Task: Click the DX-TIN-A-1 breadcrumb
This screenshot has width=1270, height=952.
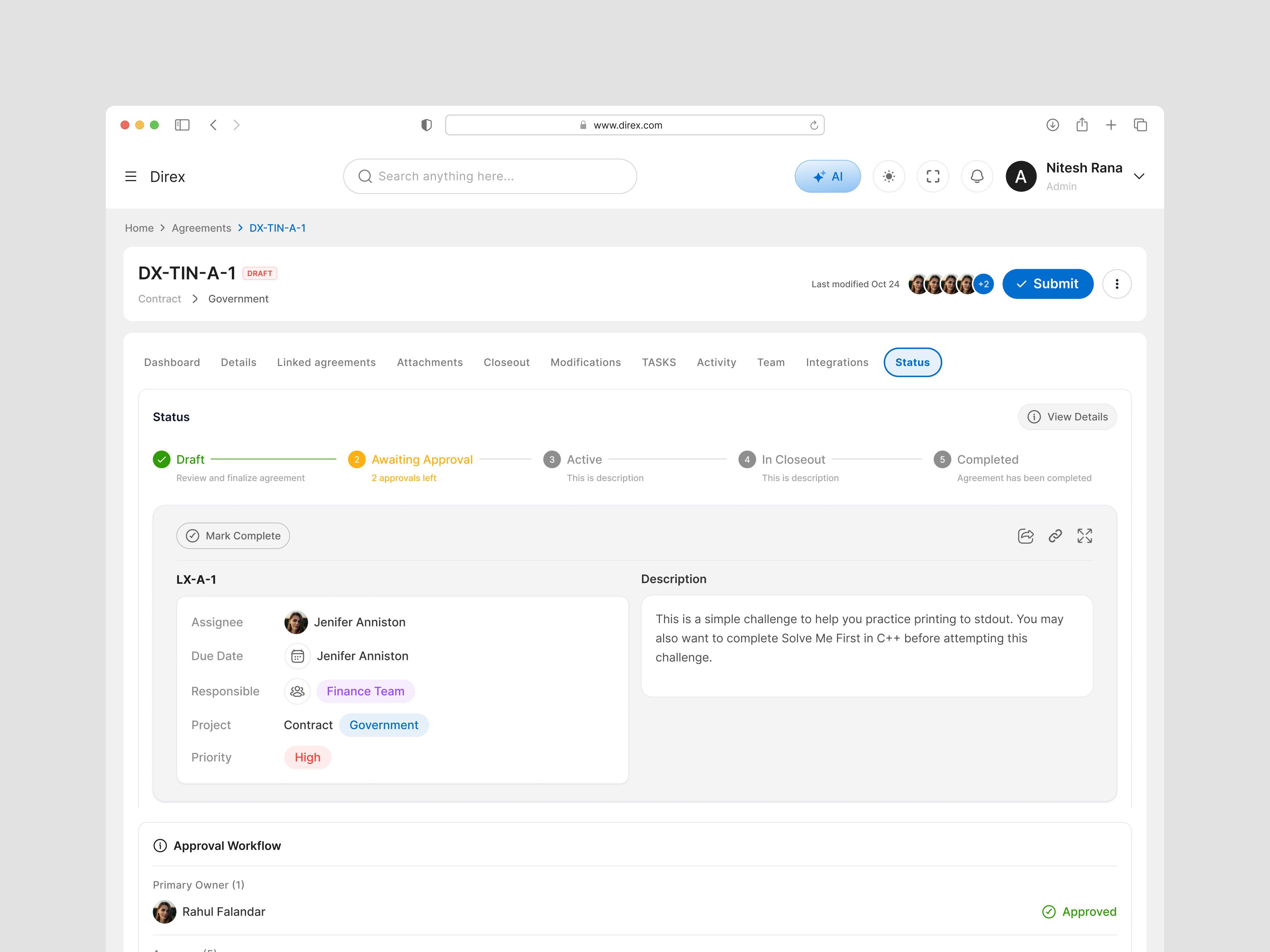Action: (277, 228)
